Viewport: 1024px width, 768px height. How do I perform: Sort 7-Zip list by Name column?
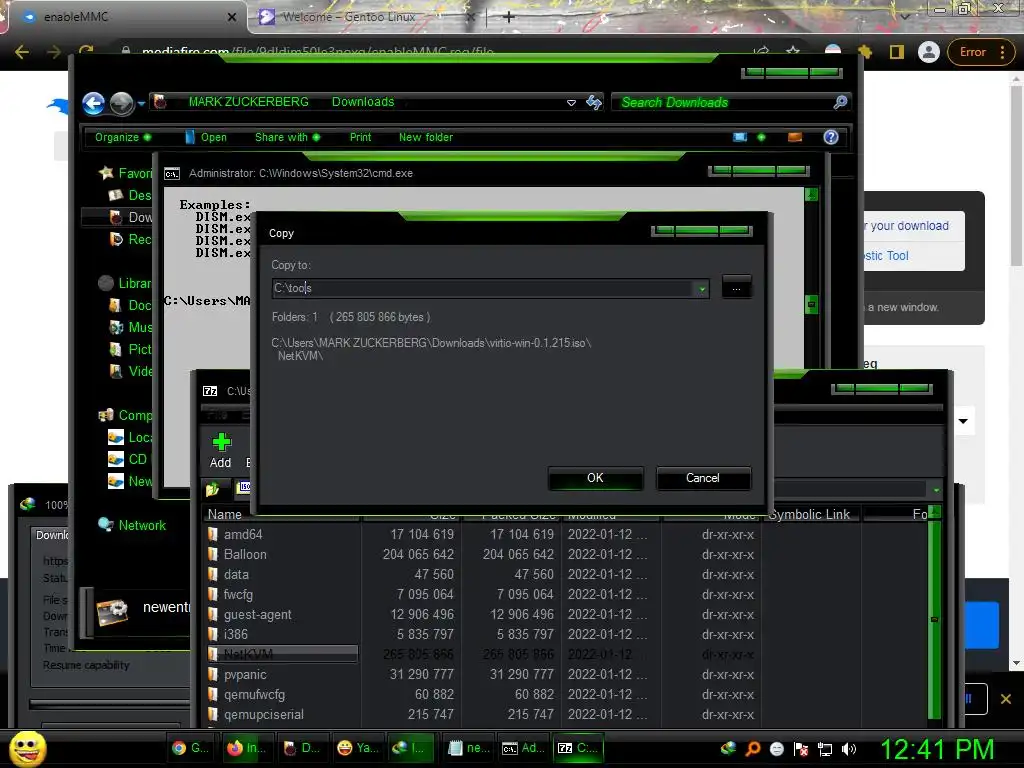225,515
